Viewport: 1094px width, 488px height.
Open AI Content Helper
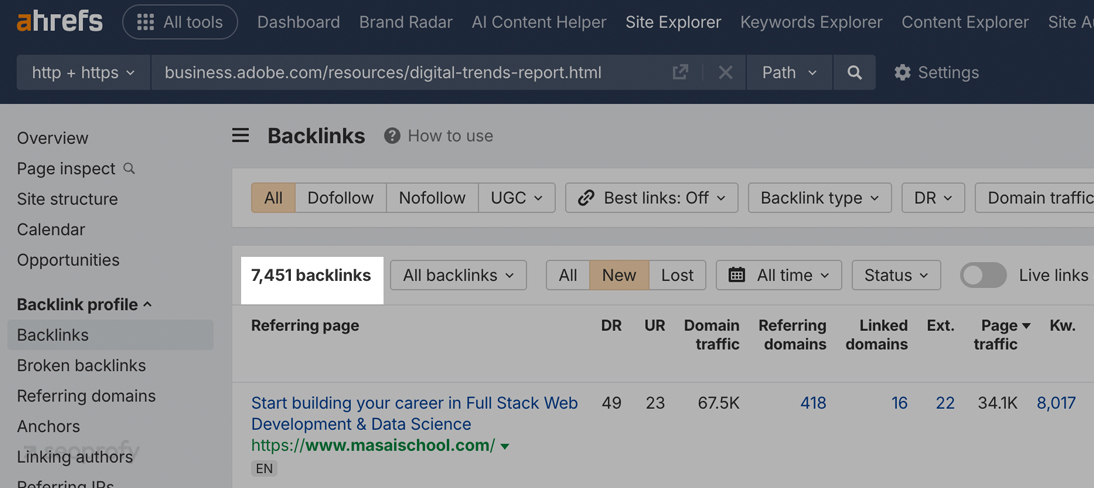[x=539, y=22]
